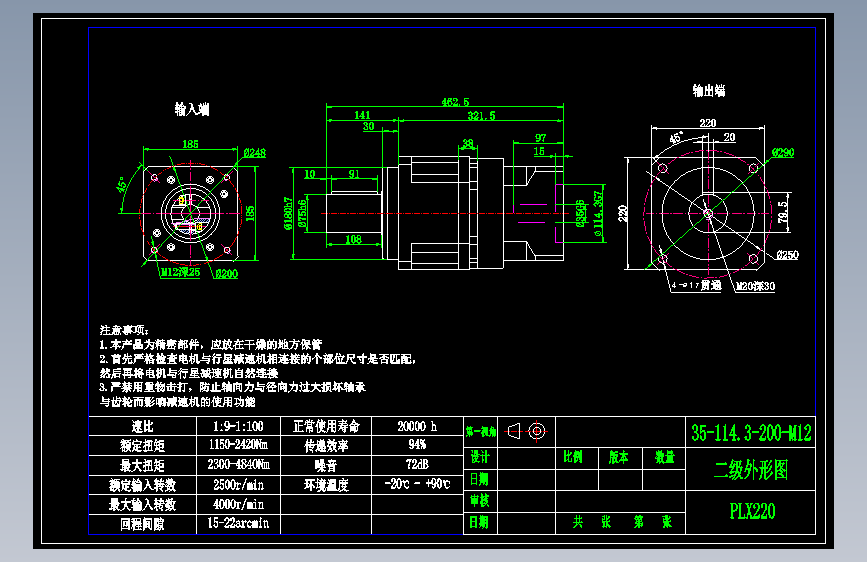Click the 回程间隙 table cell
This screenshot has width=867, height=562.
tap(142, 524)
